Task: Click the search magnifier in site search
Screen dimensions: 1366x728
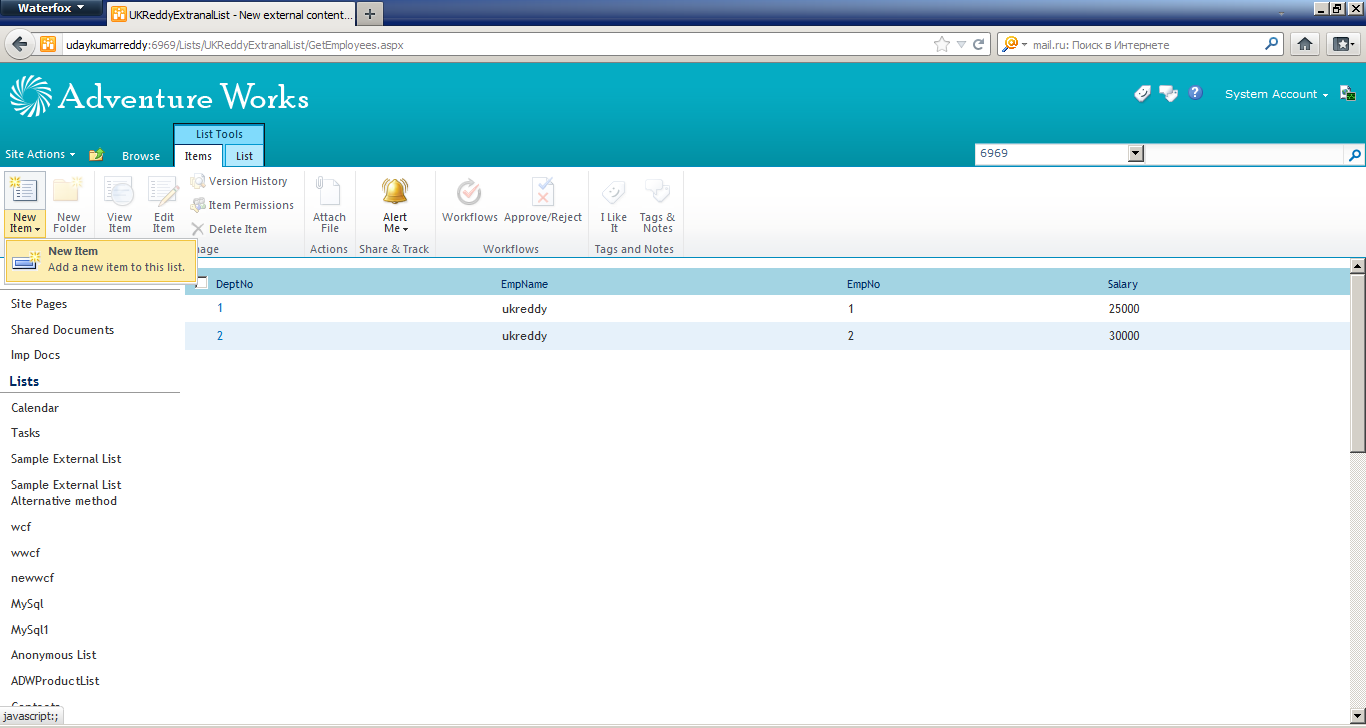Action: (x=1355, y=155)
